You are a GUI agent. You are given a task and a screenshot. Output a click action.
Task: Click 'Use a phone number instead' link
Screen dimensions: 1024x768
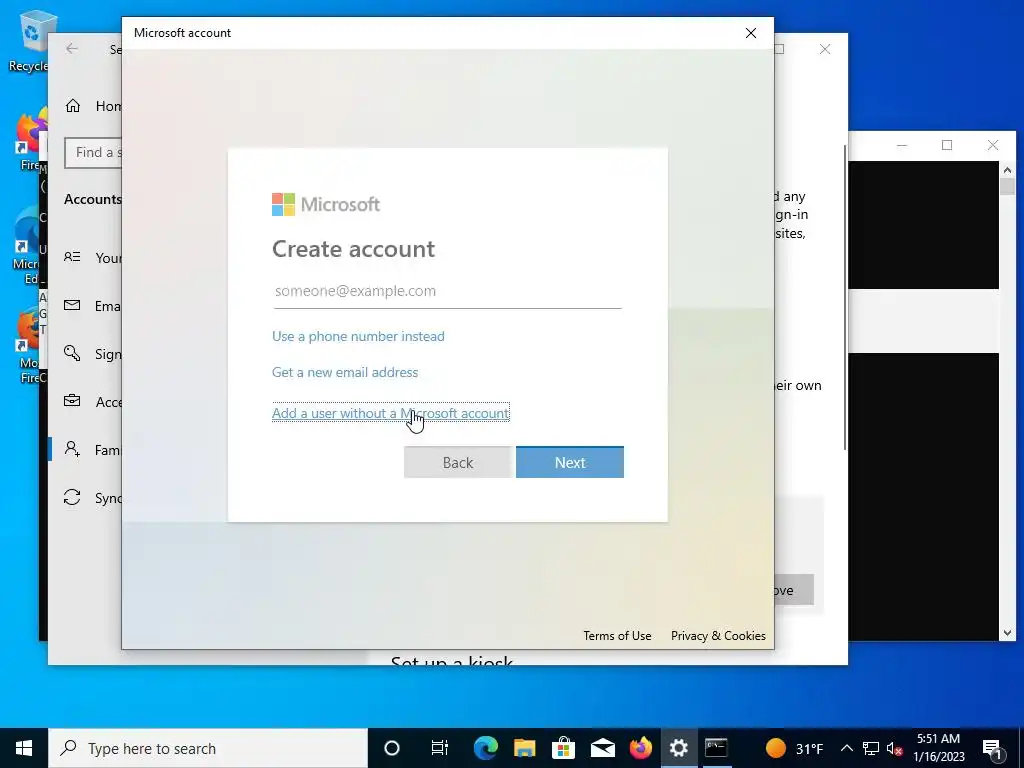click(x=358, y=336)
